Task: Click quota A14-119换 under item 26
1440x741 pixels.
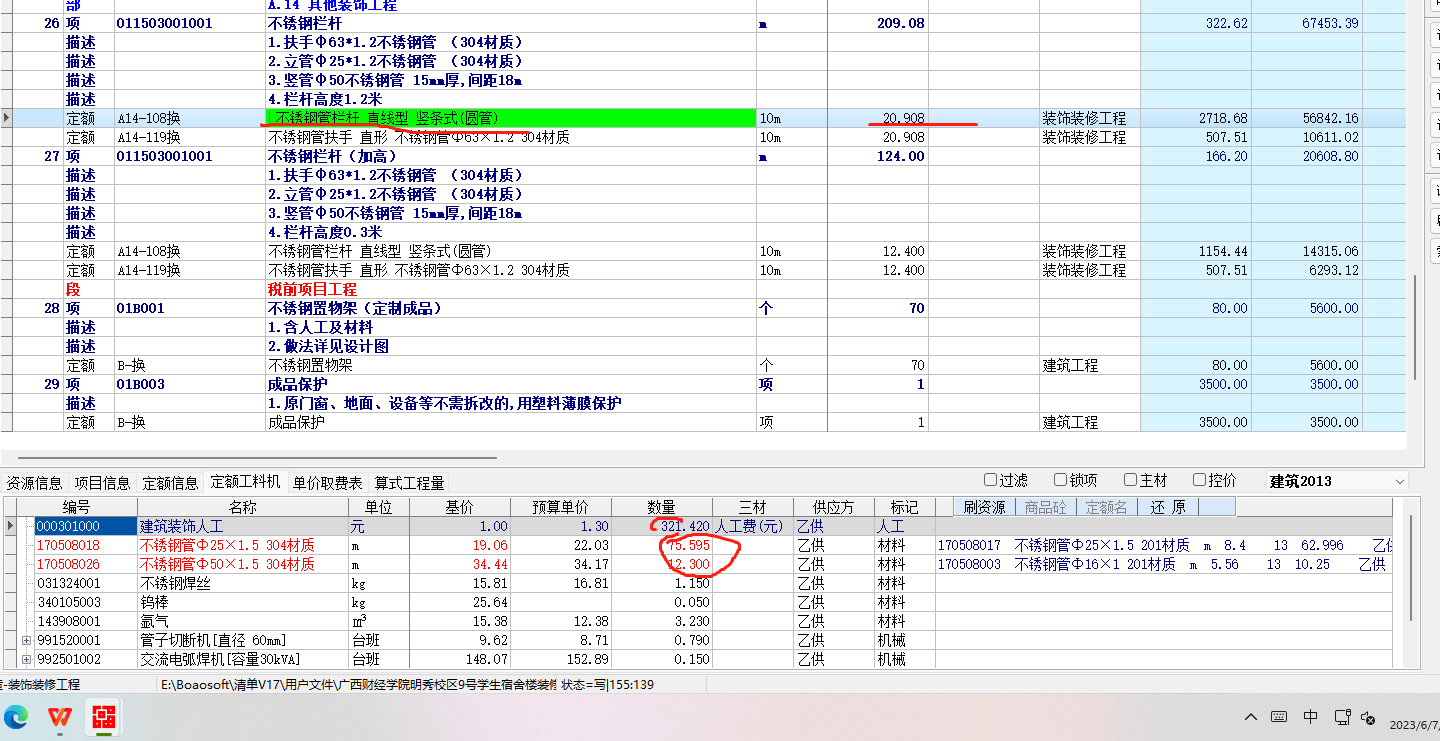Action: (x=149, y=137)
